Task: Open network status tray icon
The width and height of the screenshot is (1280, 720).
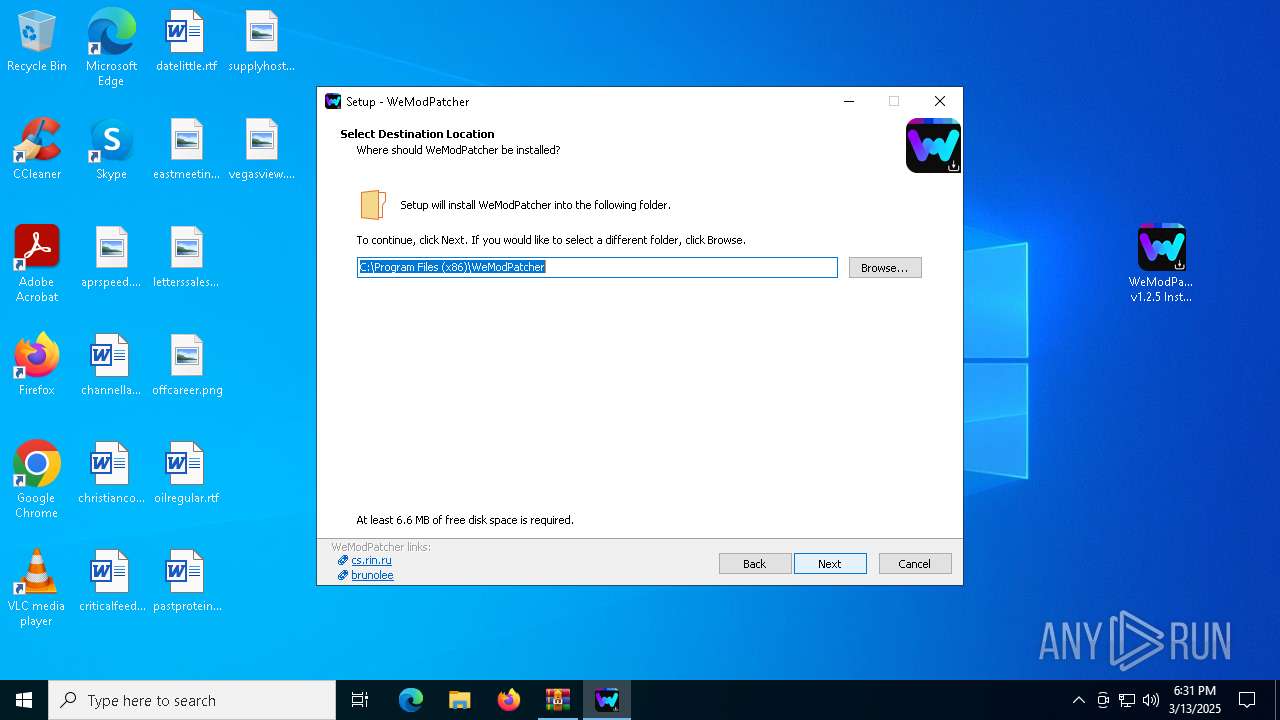Action: (1126, 700)
